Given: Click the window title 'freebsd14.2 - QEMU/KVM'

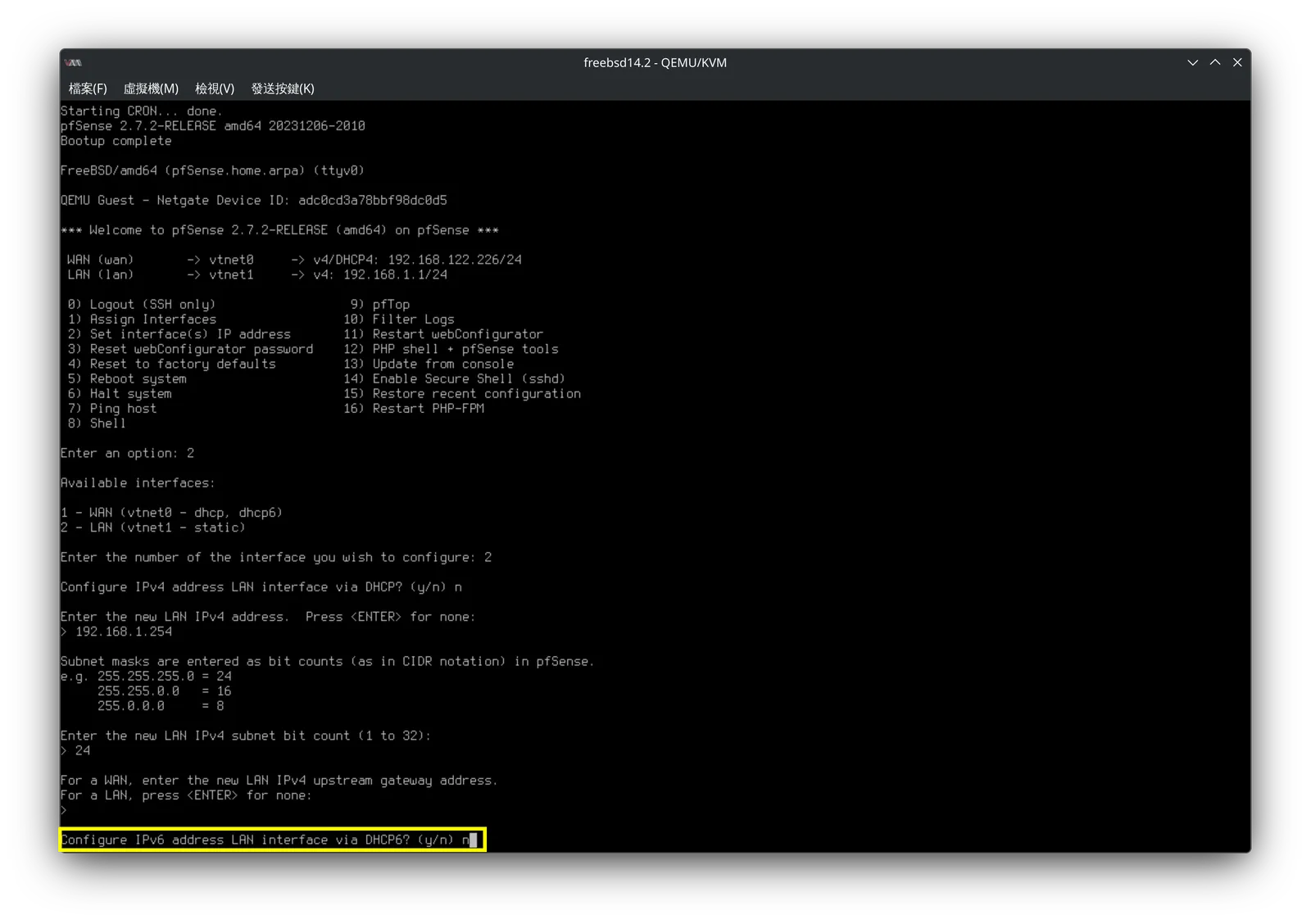Looking at the screenshot, I should coord(655,62).
